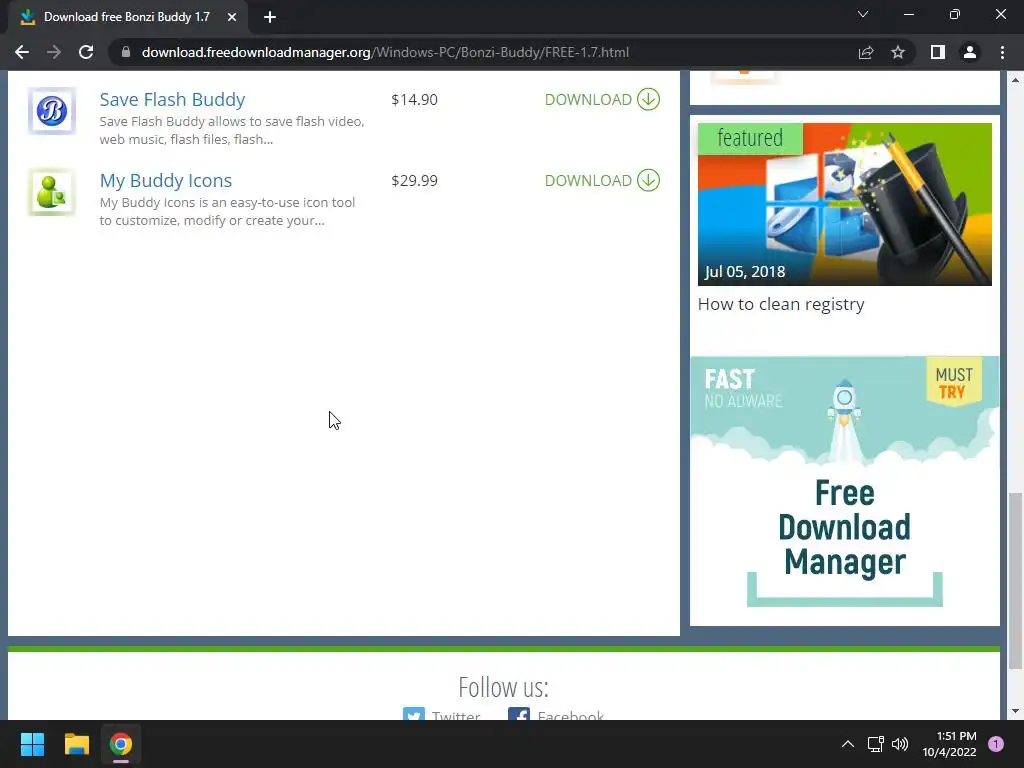This screenshot has height=768, width=1024.
Task: Click download arrow icon for Save Flash Buddy
Action: (648, 99)
